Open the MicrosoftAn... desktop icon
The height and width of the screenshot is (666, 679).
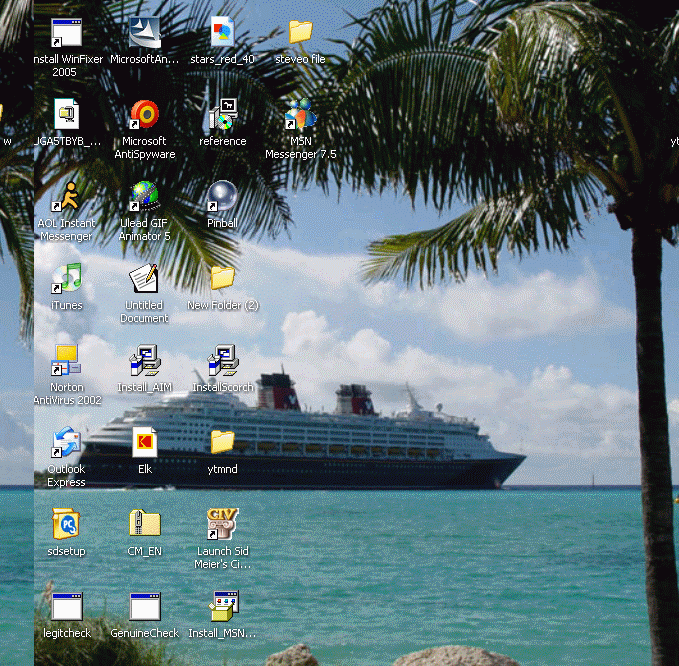(145, 33)
